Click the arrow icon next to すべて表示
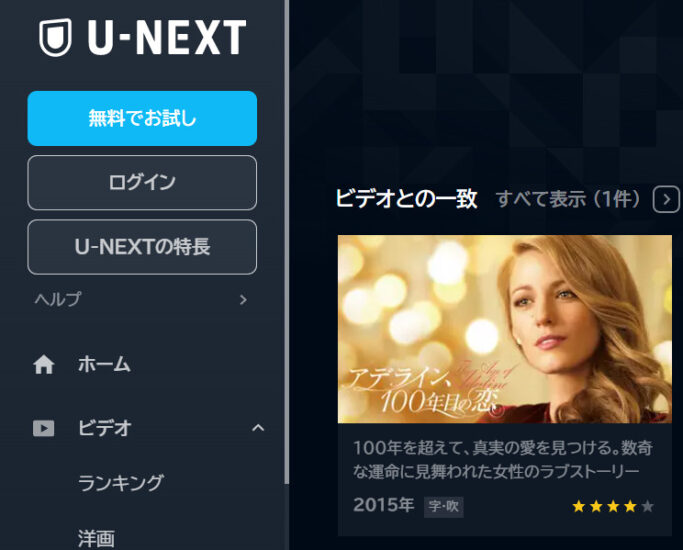The height and width of the screenshot is (550, 683). (666, 199)
